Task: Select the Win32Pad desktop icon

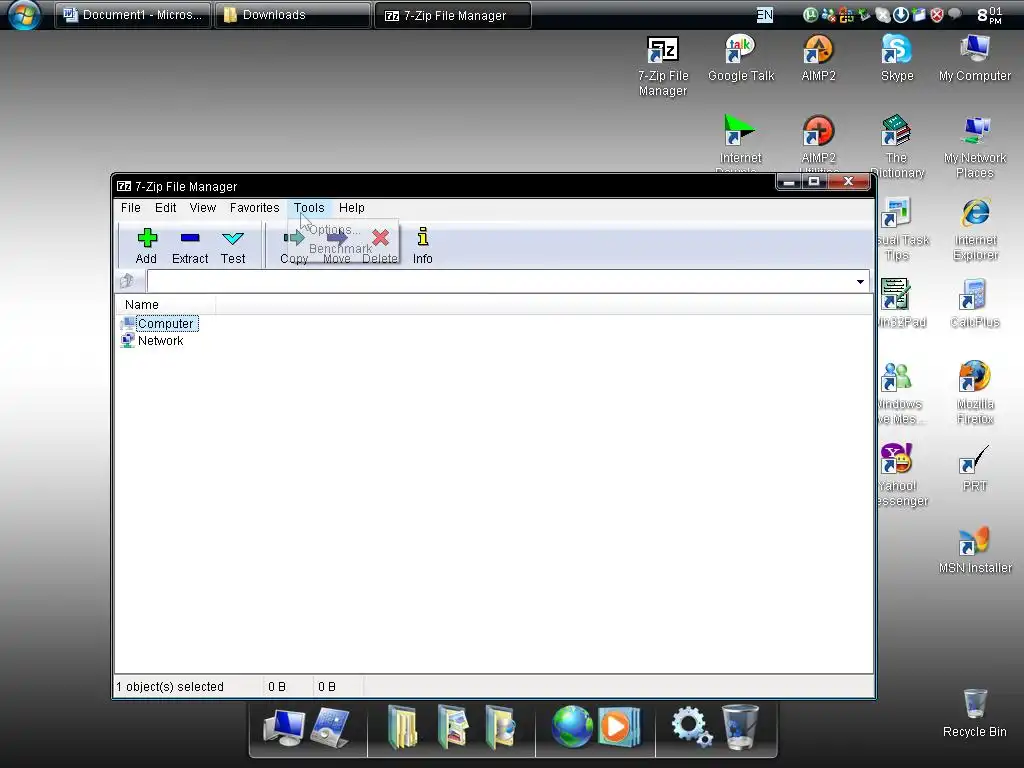Action: click(x=901, y=304)
